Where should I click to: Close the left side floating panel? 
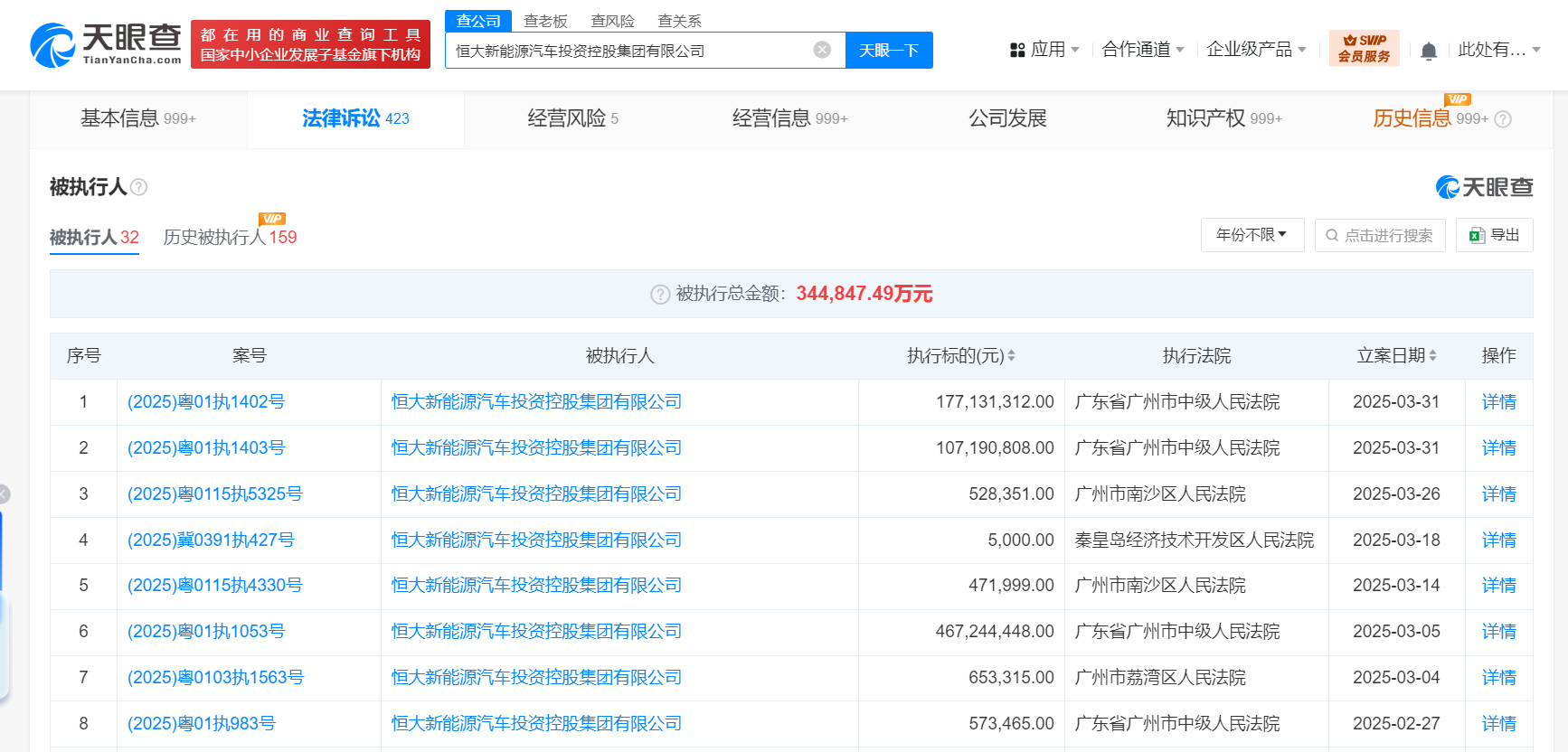pos(4,493)
